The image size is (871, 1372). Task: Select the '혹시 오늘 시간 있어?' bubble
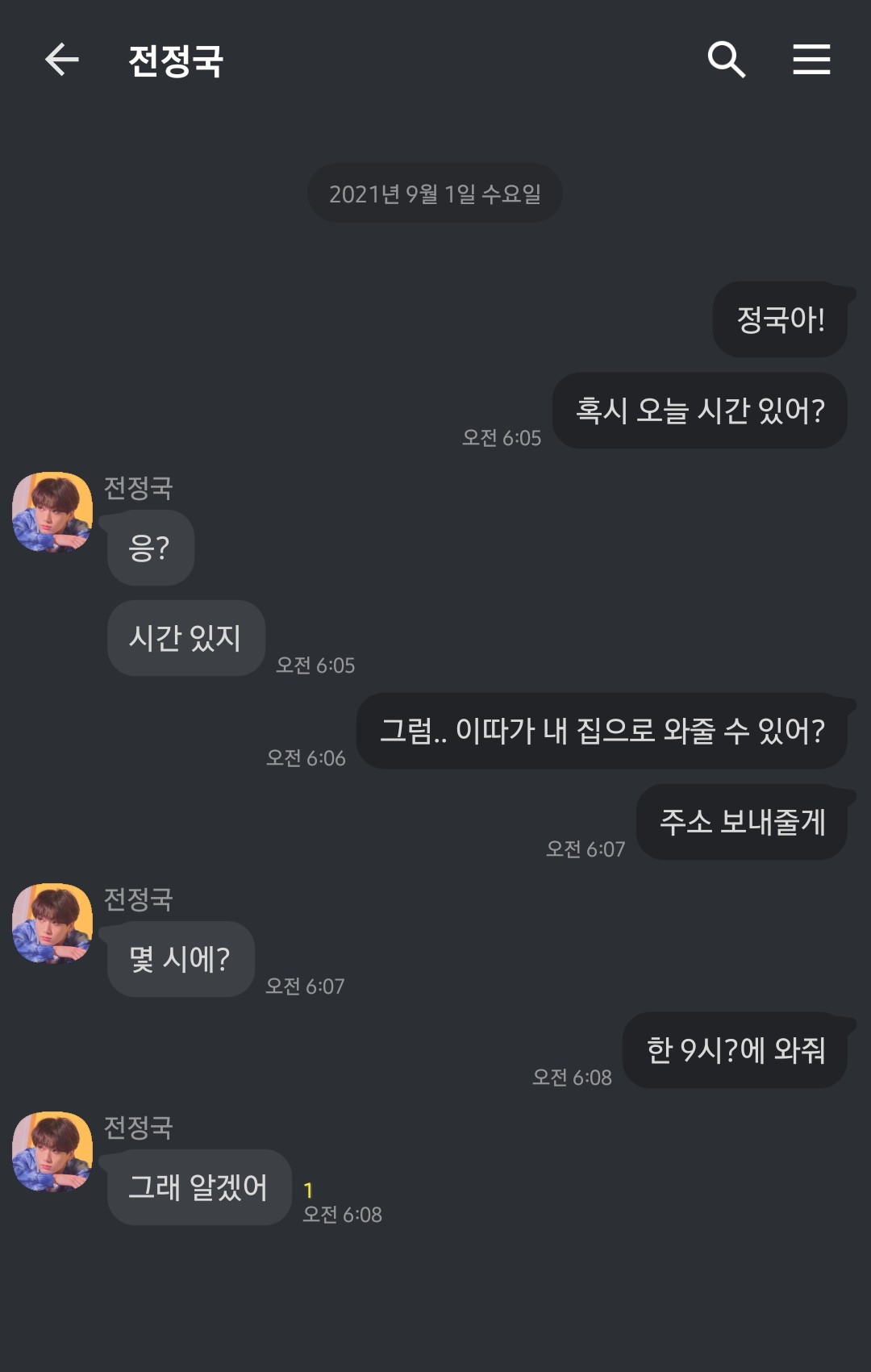click(699, 411)
